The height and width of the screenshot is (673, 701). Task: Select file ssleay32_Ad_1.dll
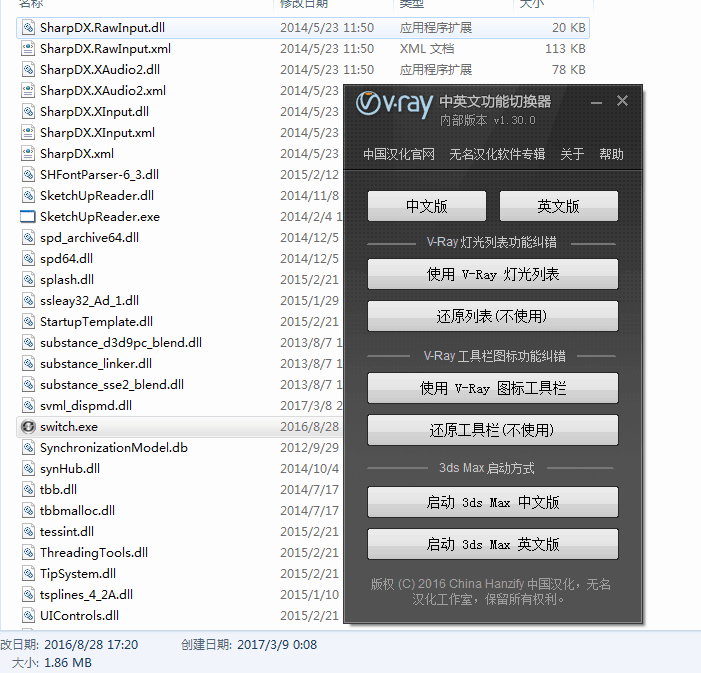(89, 301)
